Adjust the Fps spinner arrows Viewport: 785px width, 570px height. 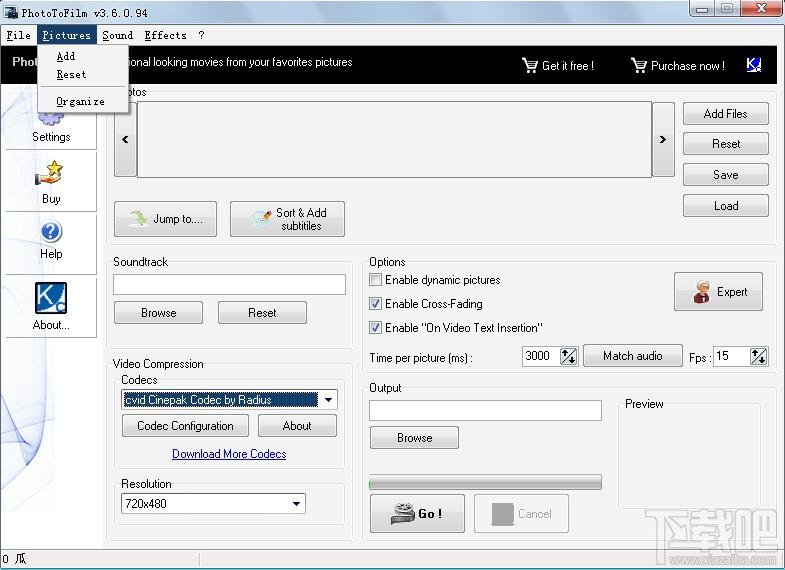click(x=758, y=356)
